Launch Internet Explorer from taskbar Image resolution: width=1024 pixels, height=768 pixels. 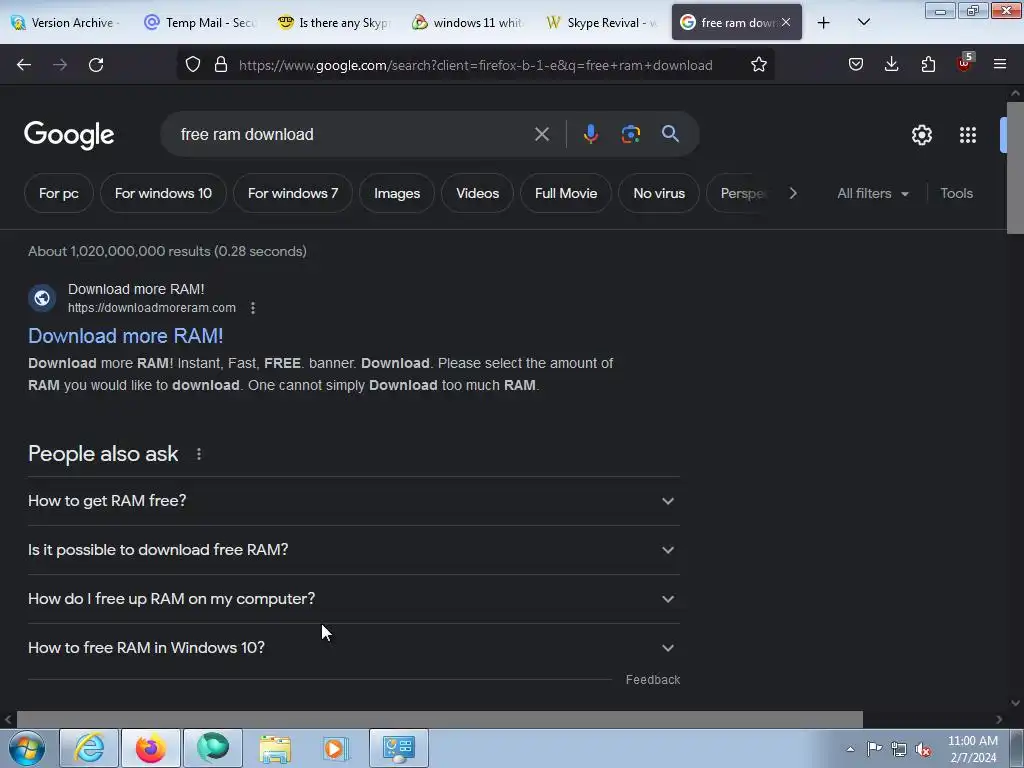click(89, 748)
